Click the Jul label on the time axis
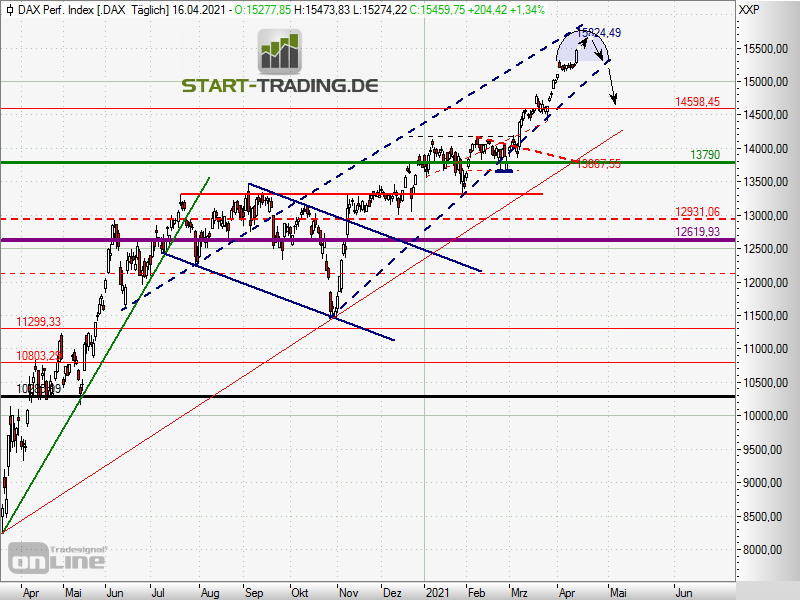800x600 pixels. [x=159, y=592]
